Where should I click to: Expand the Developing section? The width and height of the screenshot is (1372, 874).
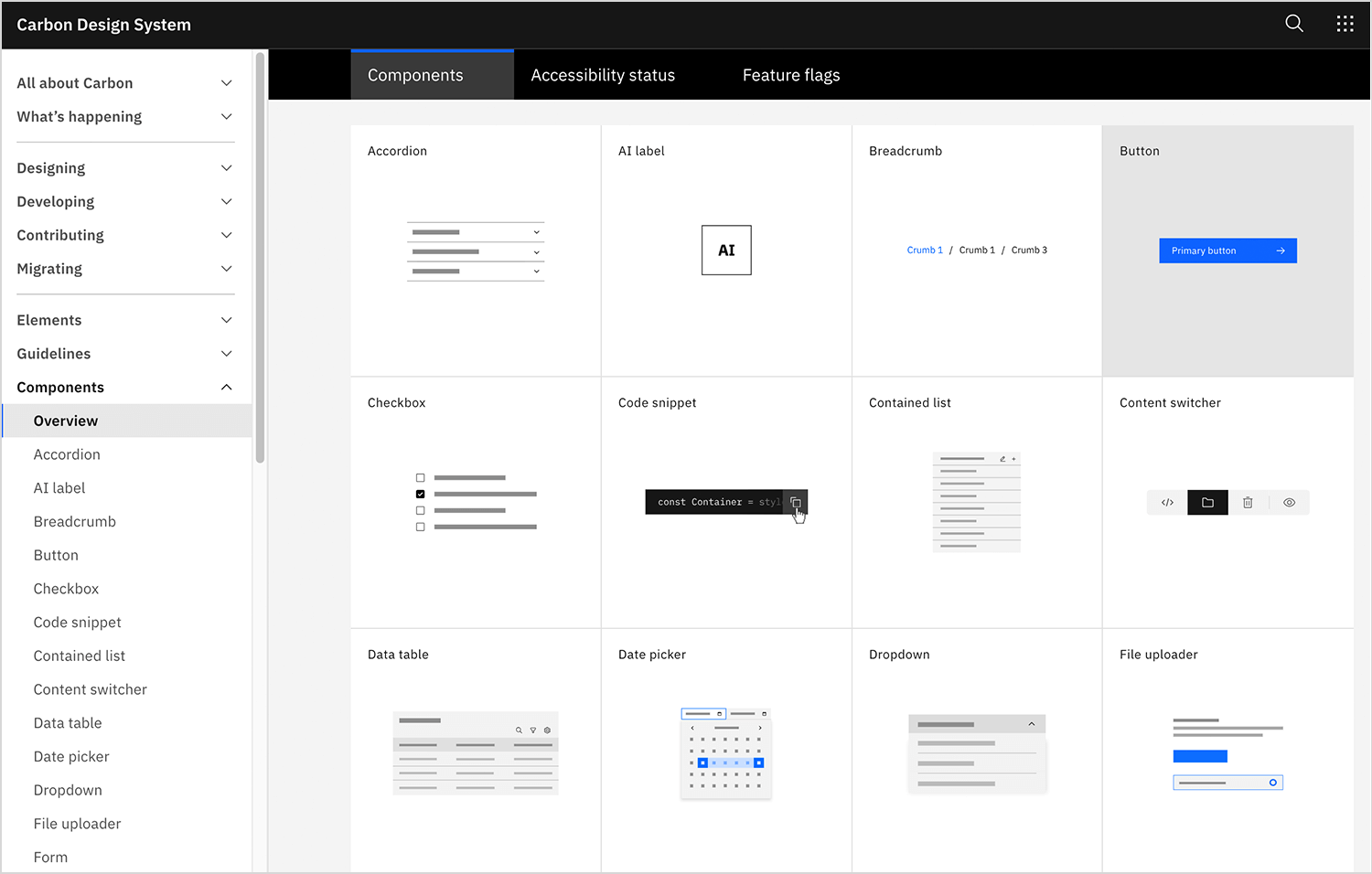point(125,202)
